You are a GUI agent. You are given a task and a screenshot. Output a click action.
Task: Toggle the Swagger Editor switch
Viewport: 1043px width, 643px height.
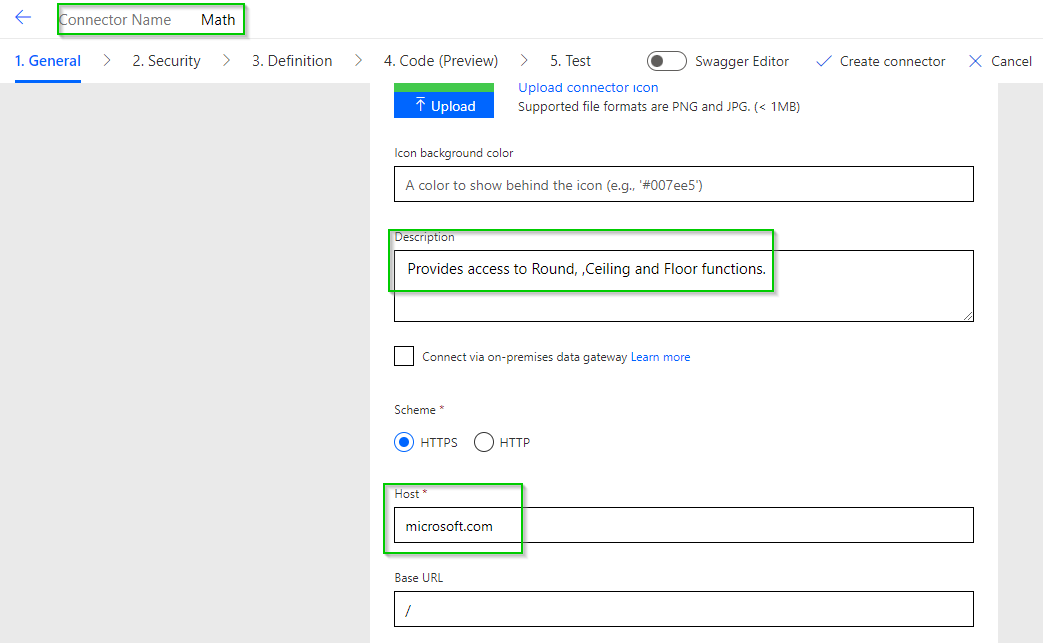667,61
